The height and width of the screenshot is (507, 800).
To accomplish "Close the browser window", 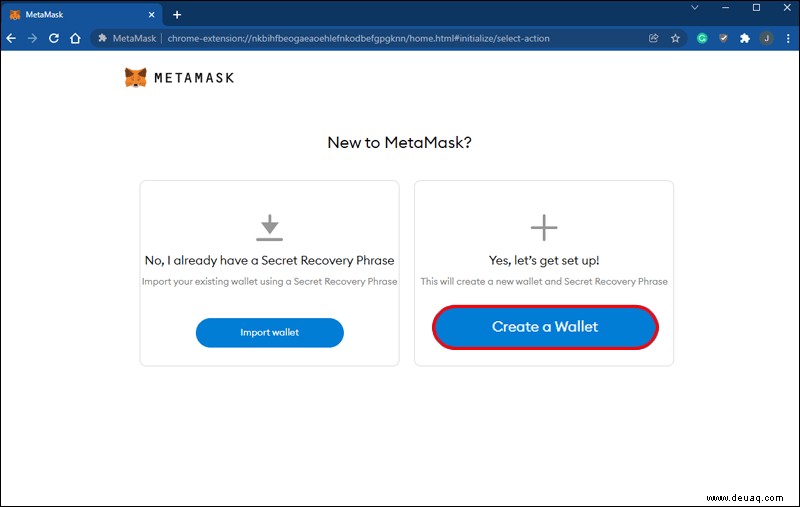I will click(x=787, y=8).
